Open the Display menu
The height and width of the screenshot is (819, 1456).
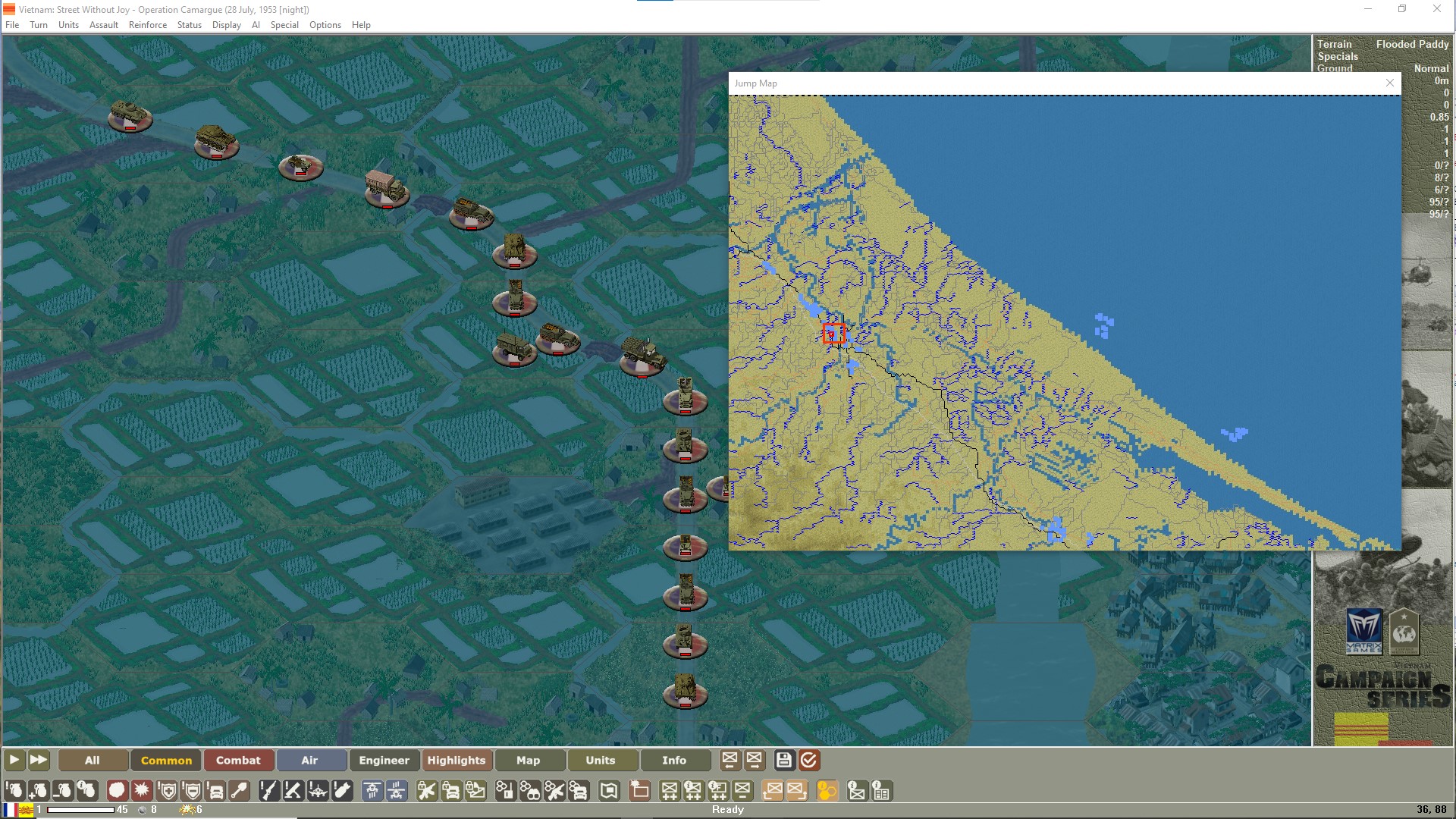[227, 25]
